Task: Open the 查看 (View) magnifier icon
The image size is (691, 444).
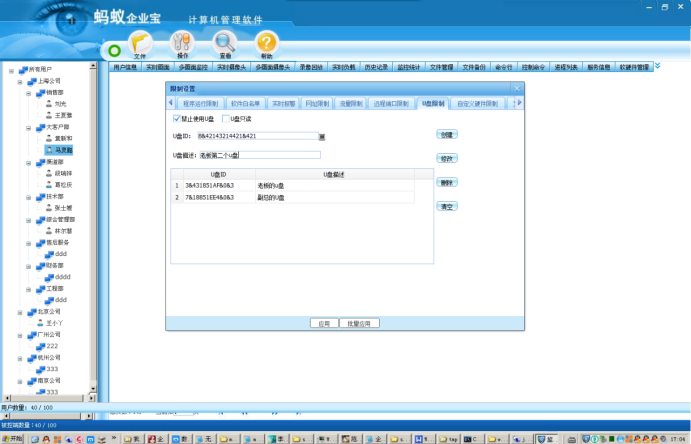Action: point(225,44)
